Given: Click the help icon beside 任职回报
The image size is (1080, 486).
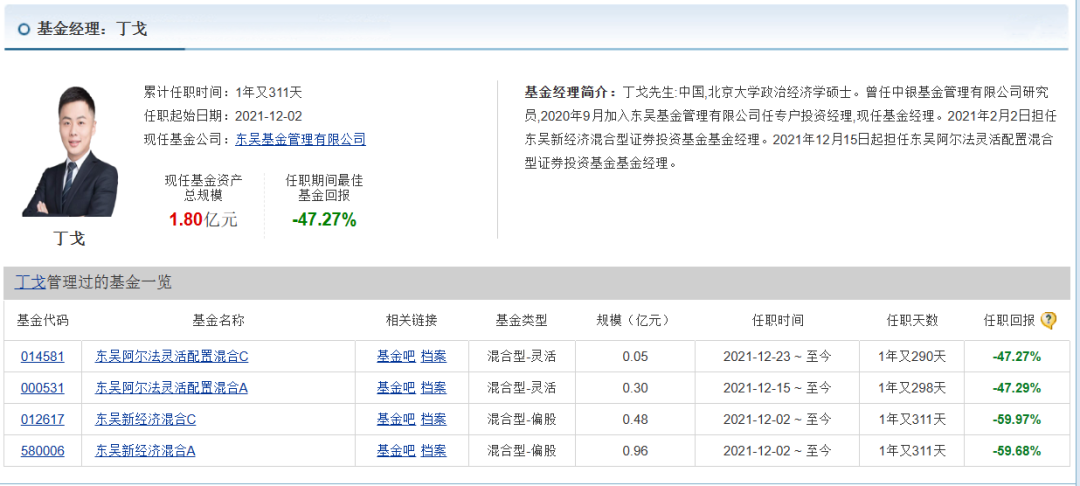Looking at the screenshot, I should (x=1048, y=320).
